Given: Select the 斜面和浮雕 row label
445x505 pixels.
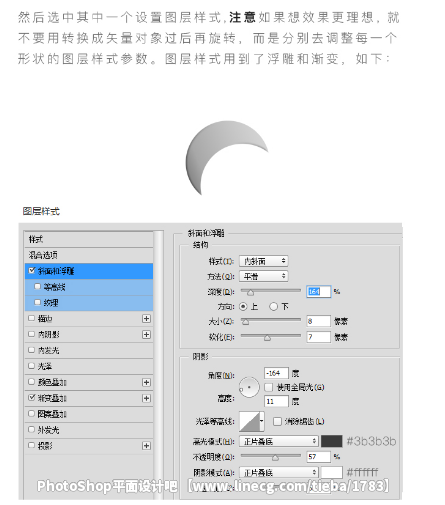Looking at the screenshot, I should [x=56, y=271].
